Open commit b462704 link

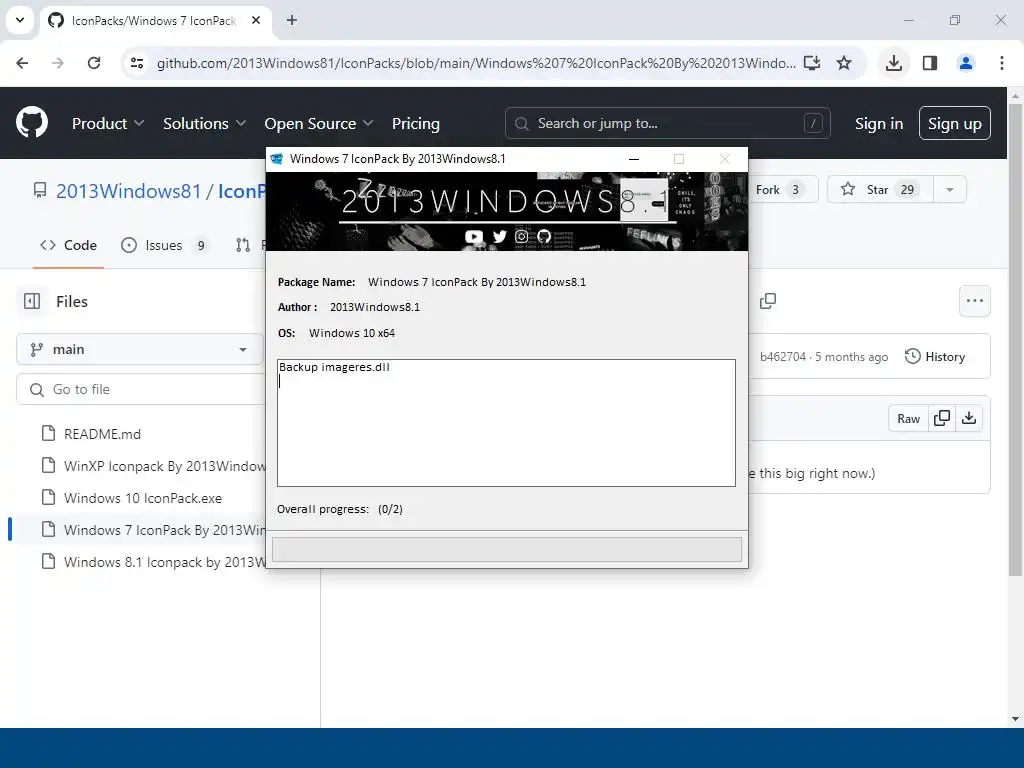click(782, 357)
